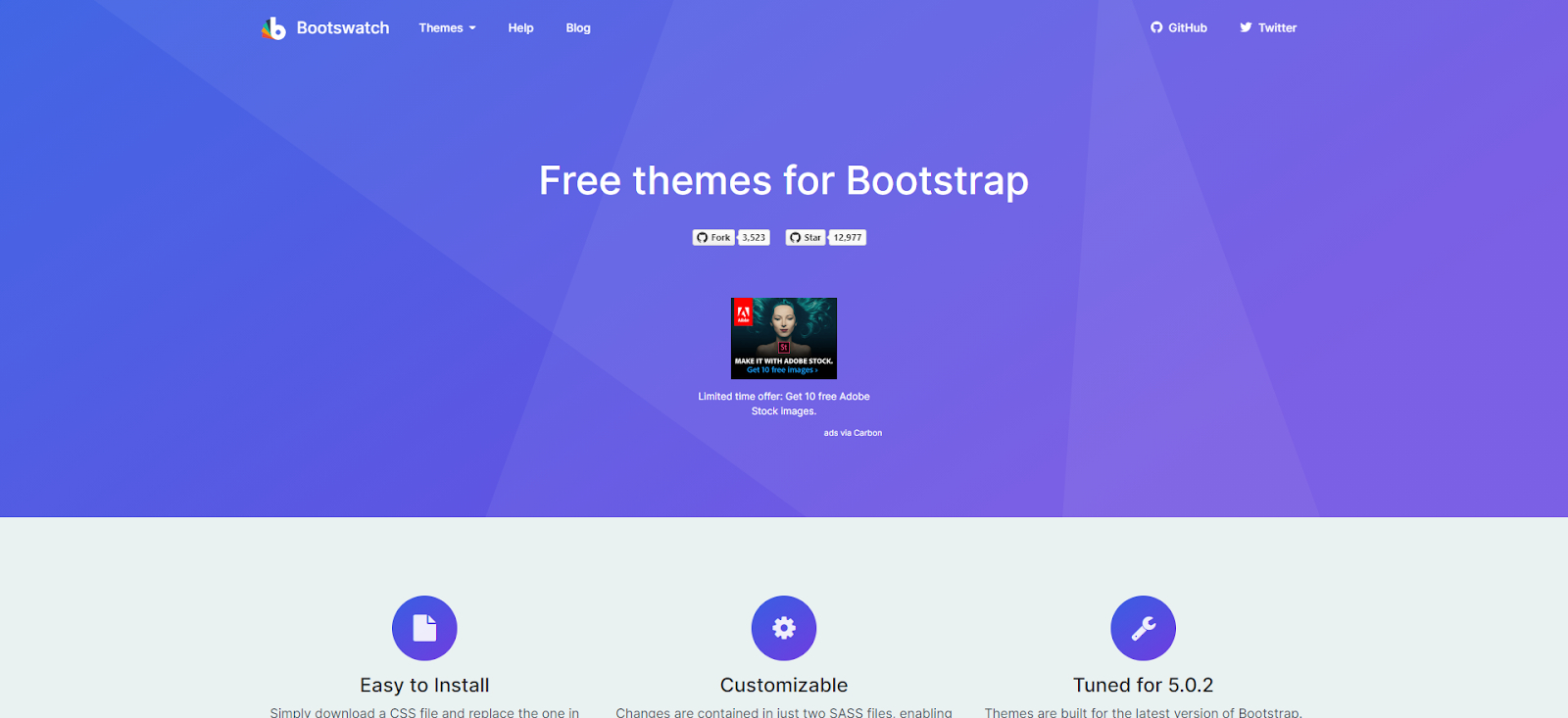Viewport: 1568px width, 718px height.
Task: Click the ads via Carbon link
Action: click(x=853, y=433)
